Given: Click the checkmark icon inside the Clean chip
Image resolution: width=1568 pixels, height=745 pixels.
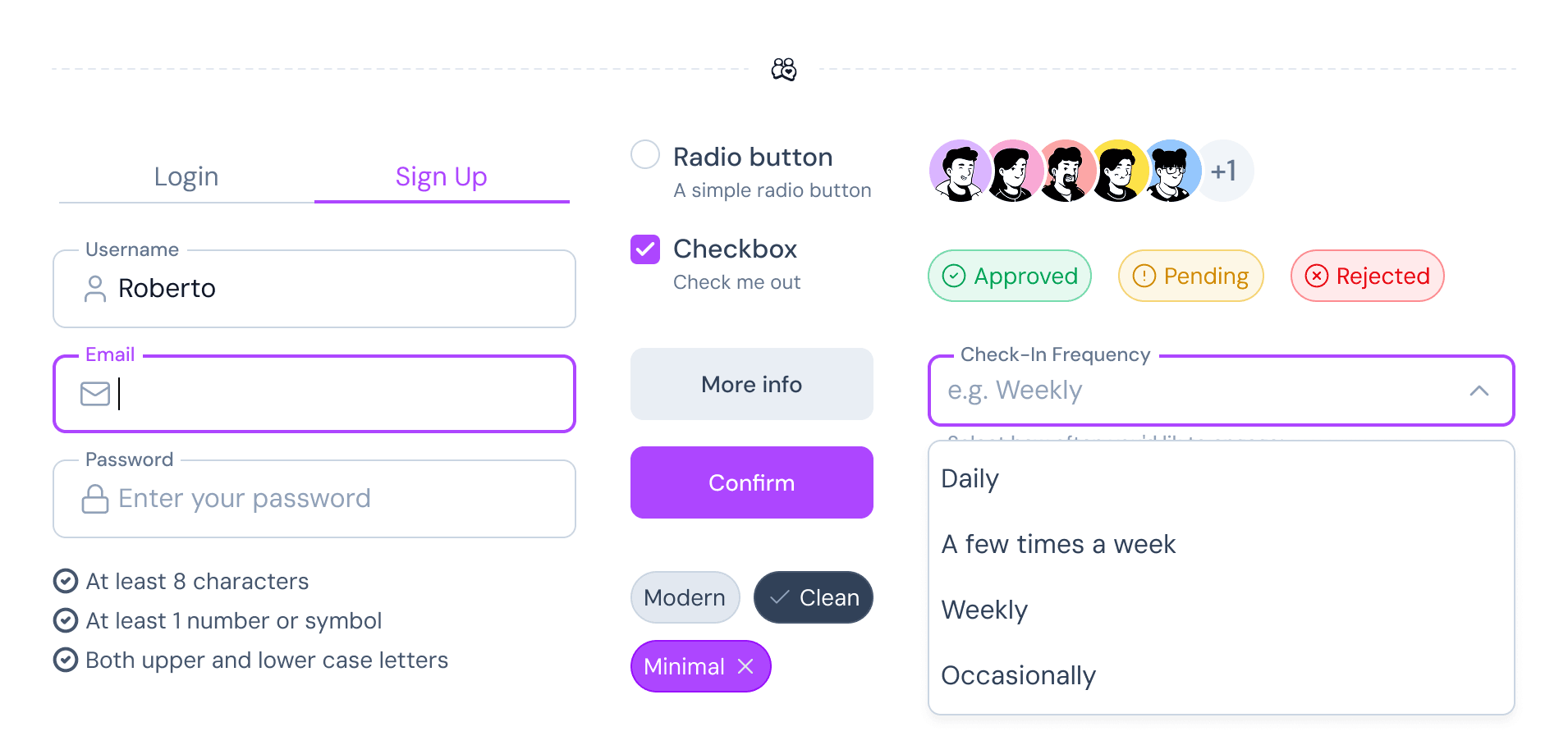Looking at the screenshot, I should [x=779, y=597].
